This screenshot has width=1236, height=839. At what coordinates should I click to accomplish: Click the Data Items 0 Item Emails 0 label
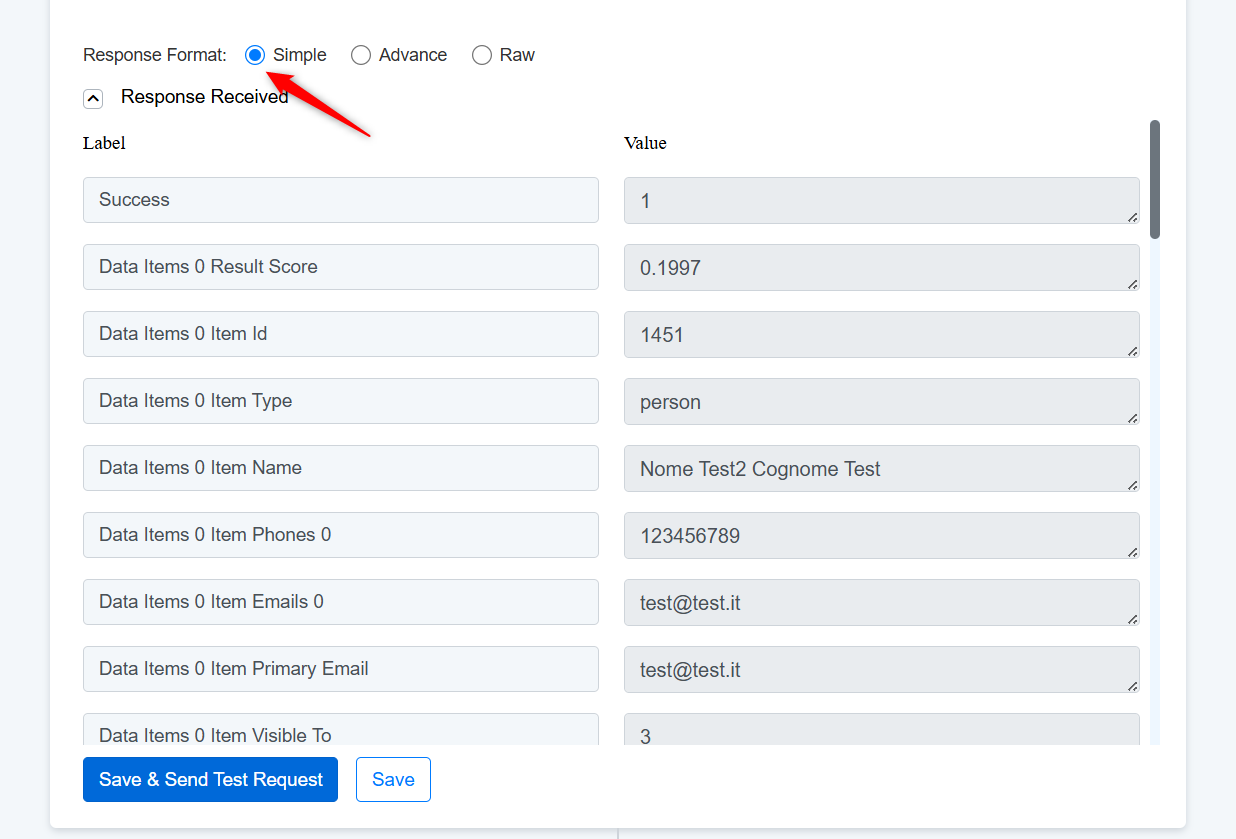340,602
